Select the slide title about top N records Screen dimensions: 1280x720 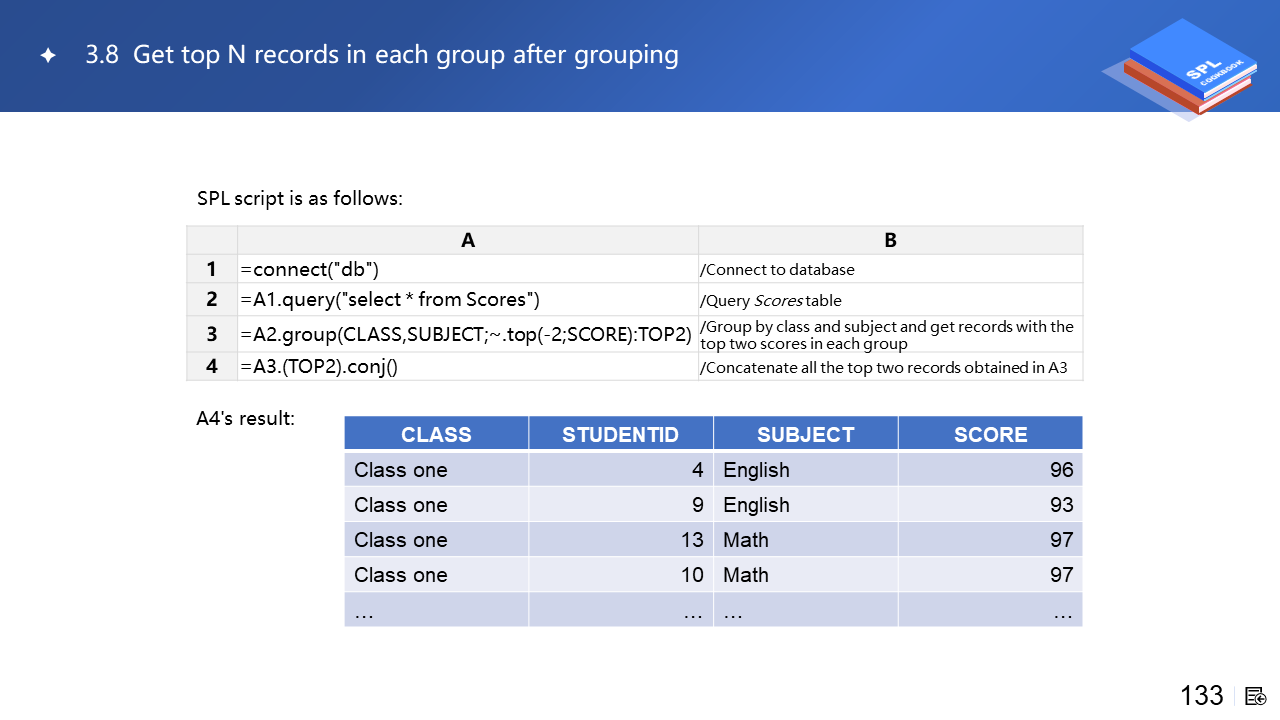pos(382,55)
